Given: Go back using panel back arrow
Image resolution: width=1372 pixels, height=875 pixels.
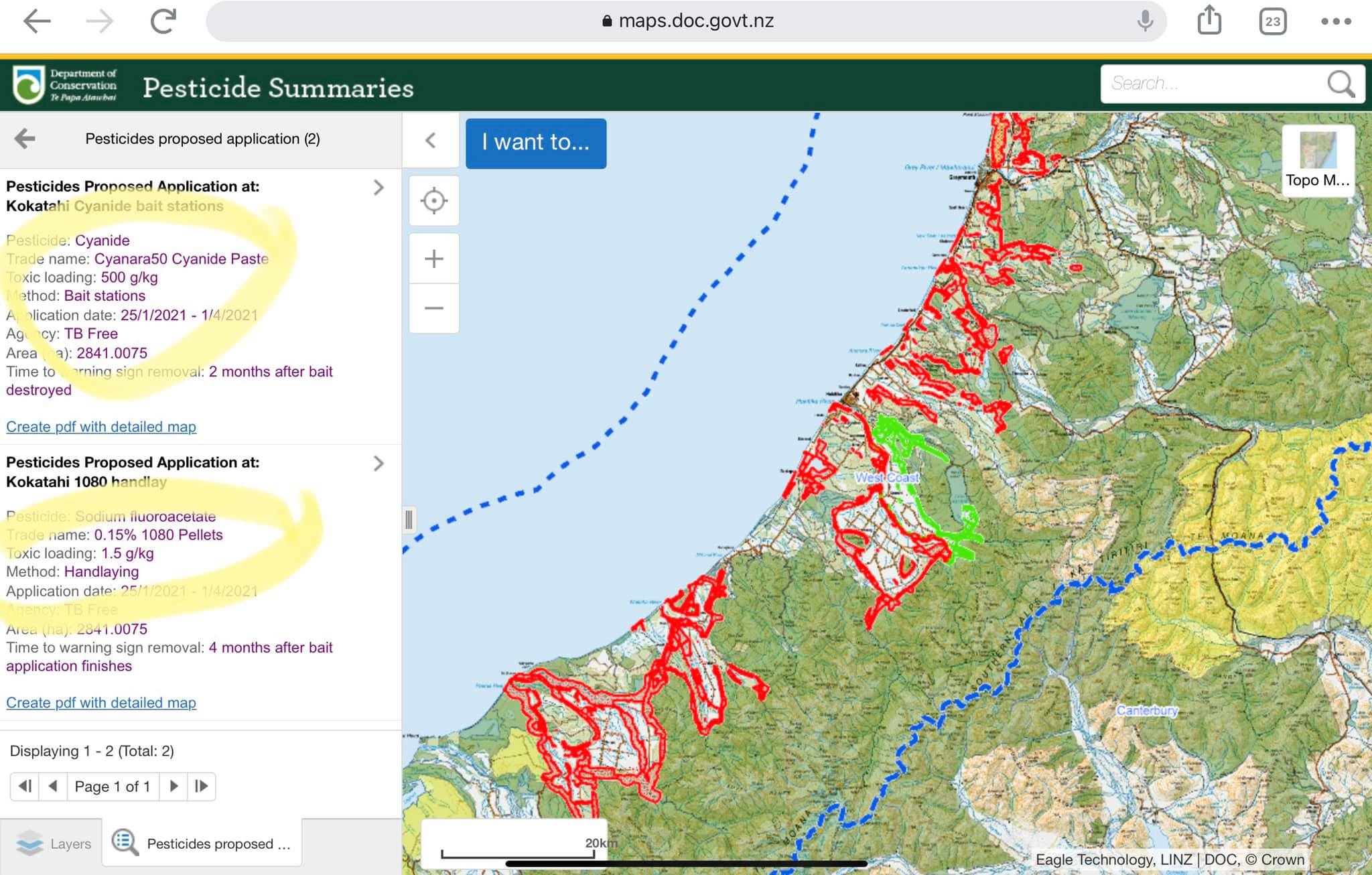Looking at the screenshot, I should coord(25,139).
